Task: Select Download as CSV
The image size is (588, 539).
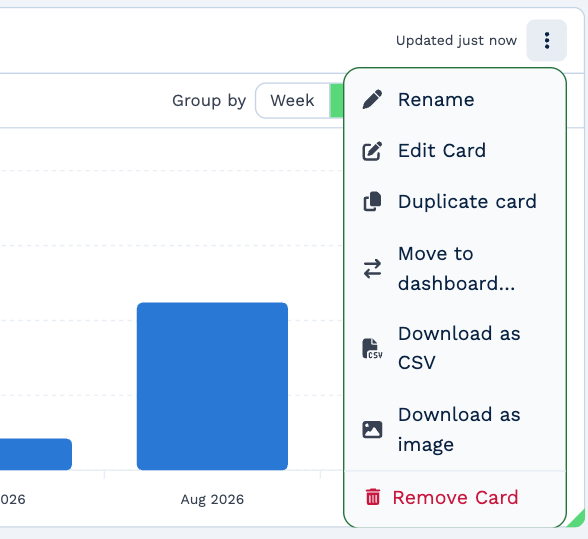Action: click(x=454, y=348)
